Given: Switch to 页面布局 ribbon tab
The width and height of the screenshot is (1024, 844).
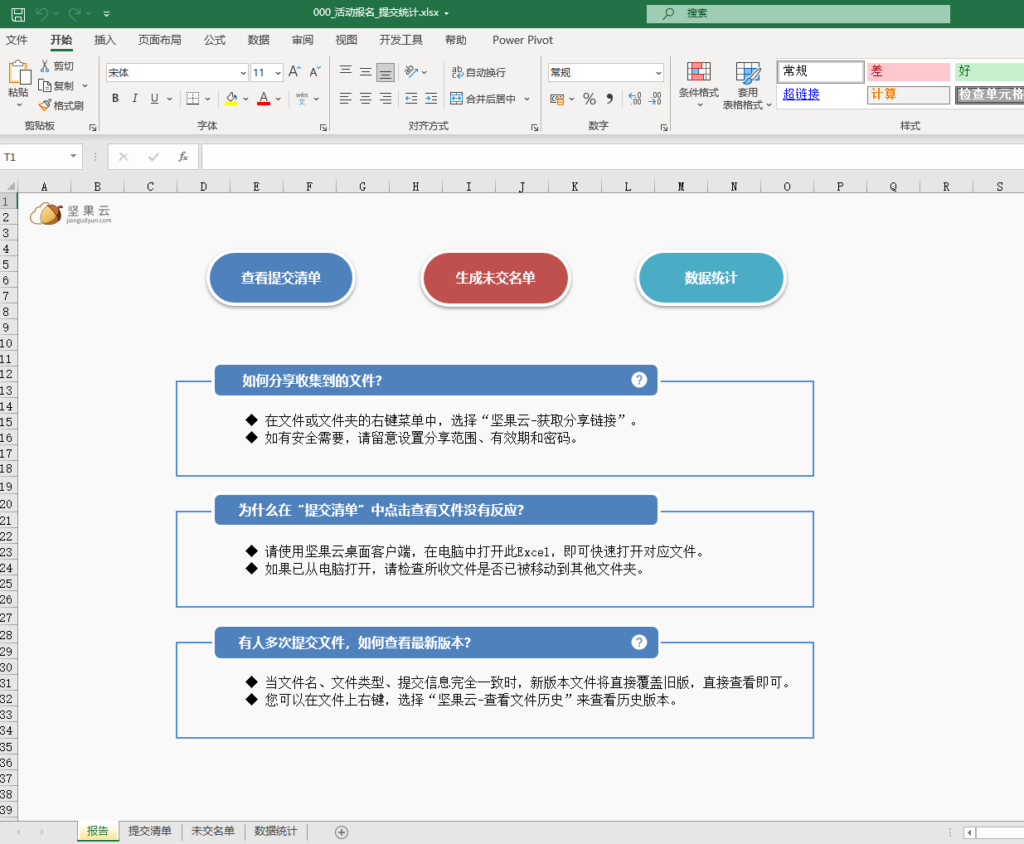Looking at the screenshot, I should point(159,40).
